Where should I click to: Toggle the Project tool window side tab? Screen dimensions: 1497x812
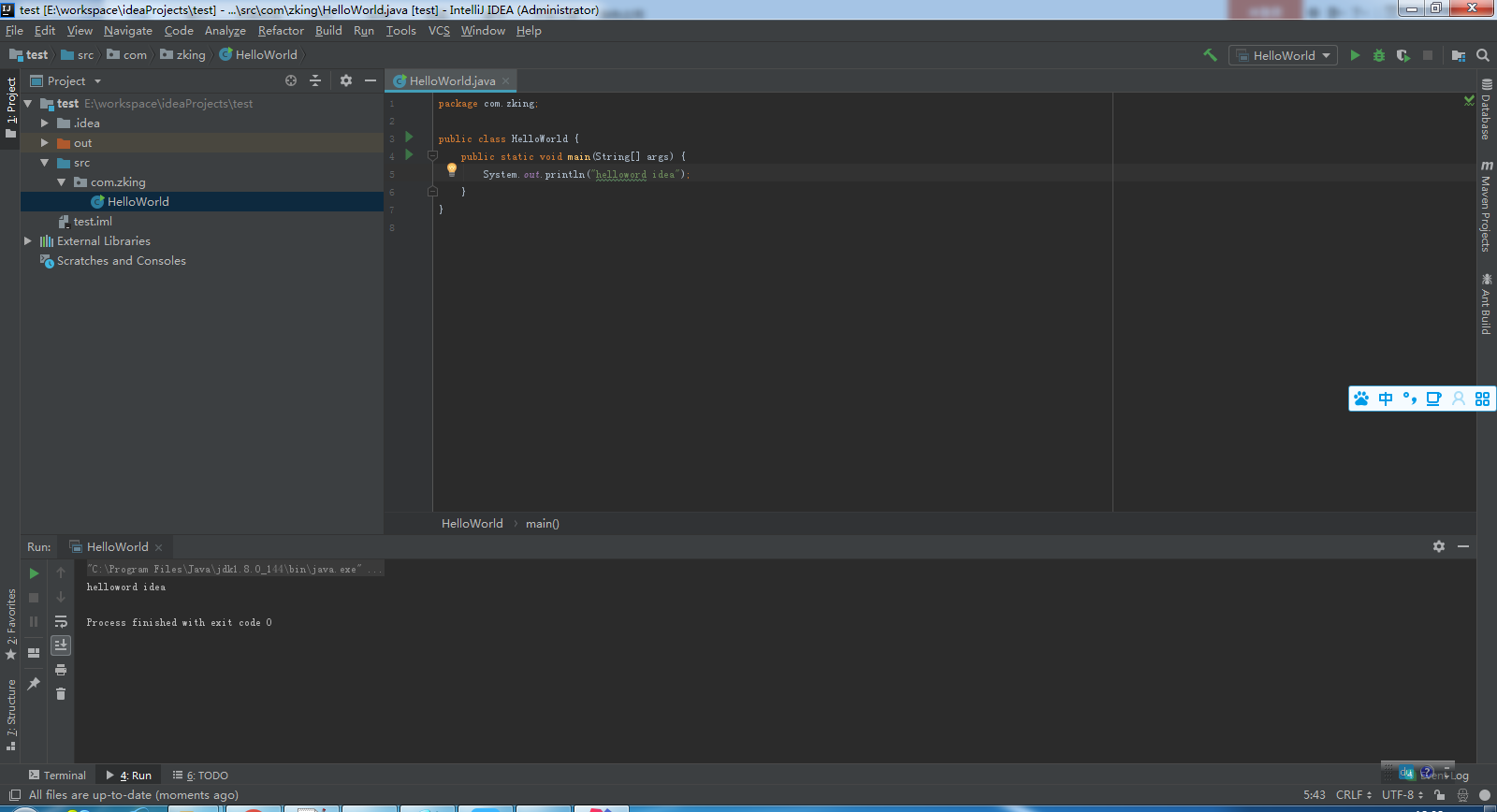11,106
